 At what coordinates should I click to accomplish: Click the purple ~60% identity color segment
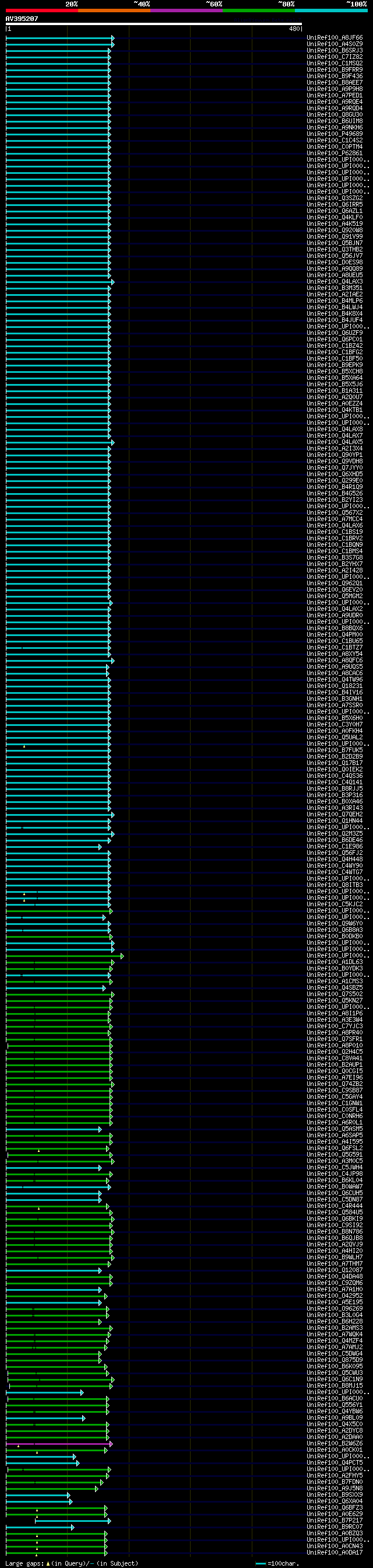pos(186,11)
